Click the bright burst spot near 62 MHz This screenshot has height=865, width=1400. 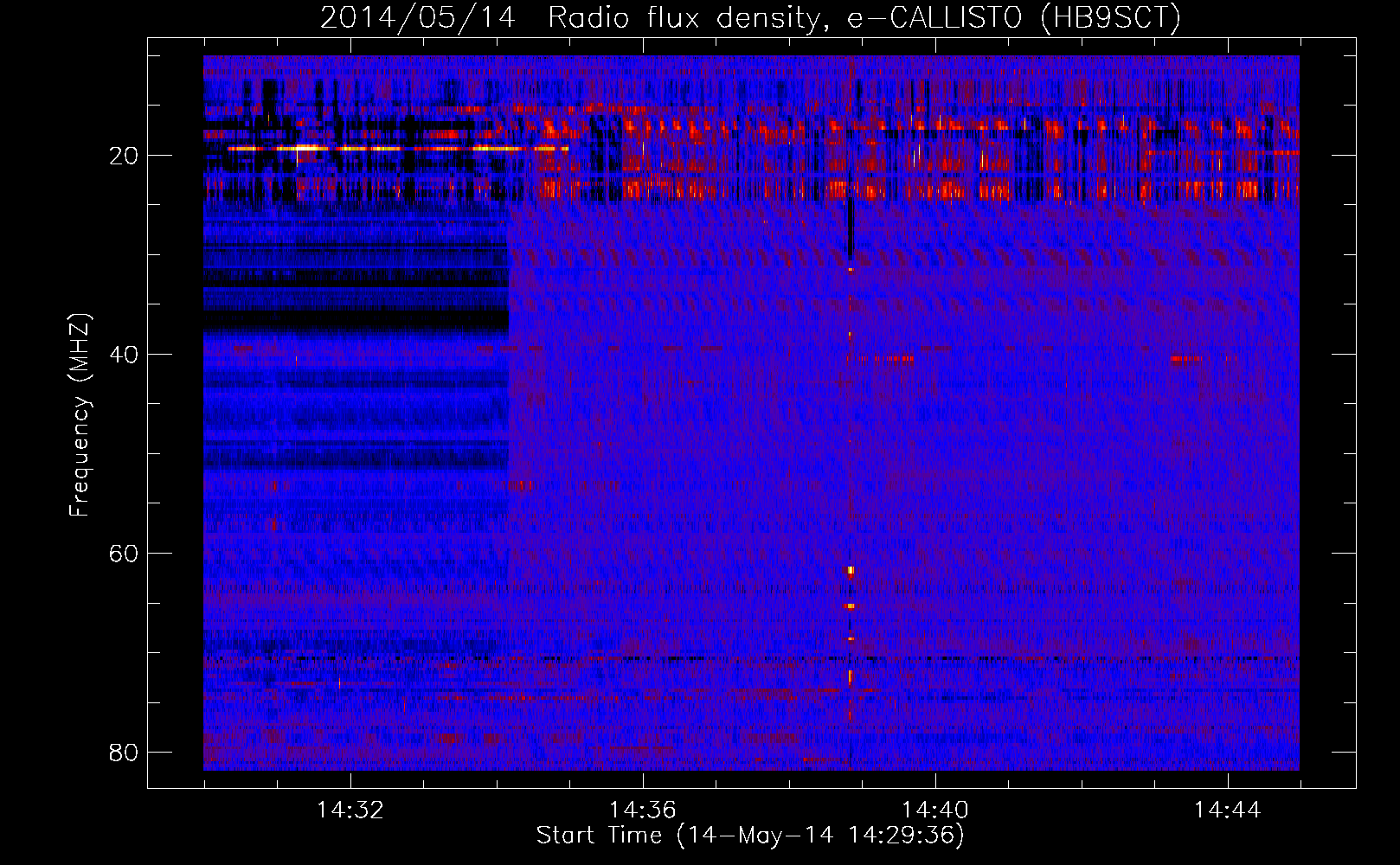point(851,571)
